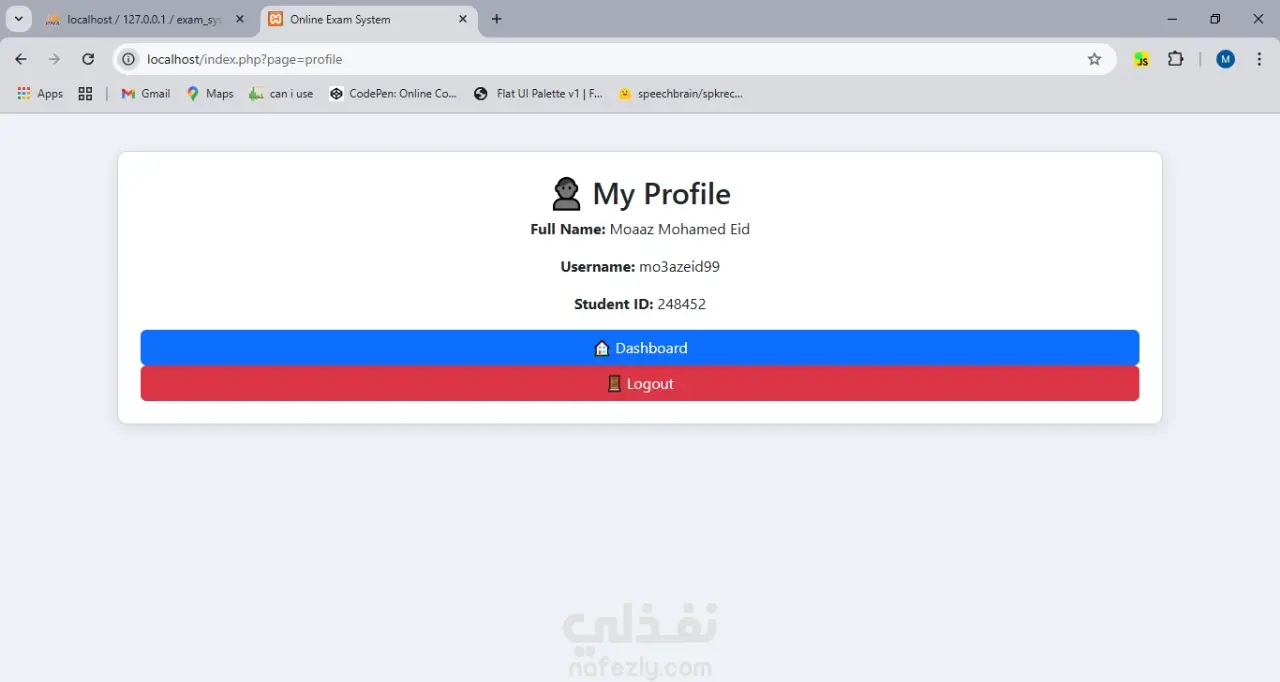Open the Apps grid bookmark
Screen dimensions: 1280x682
tap(40, 93)
